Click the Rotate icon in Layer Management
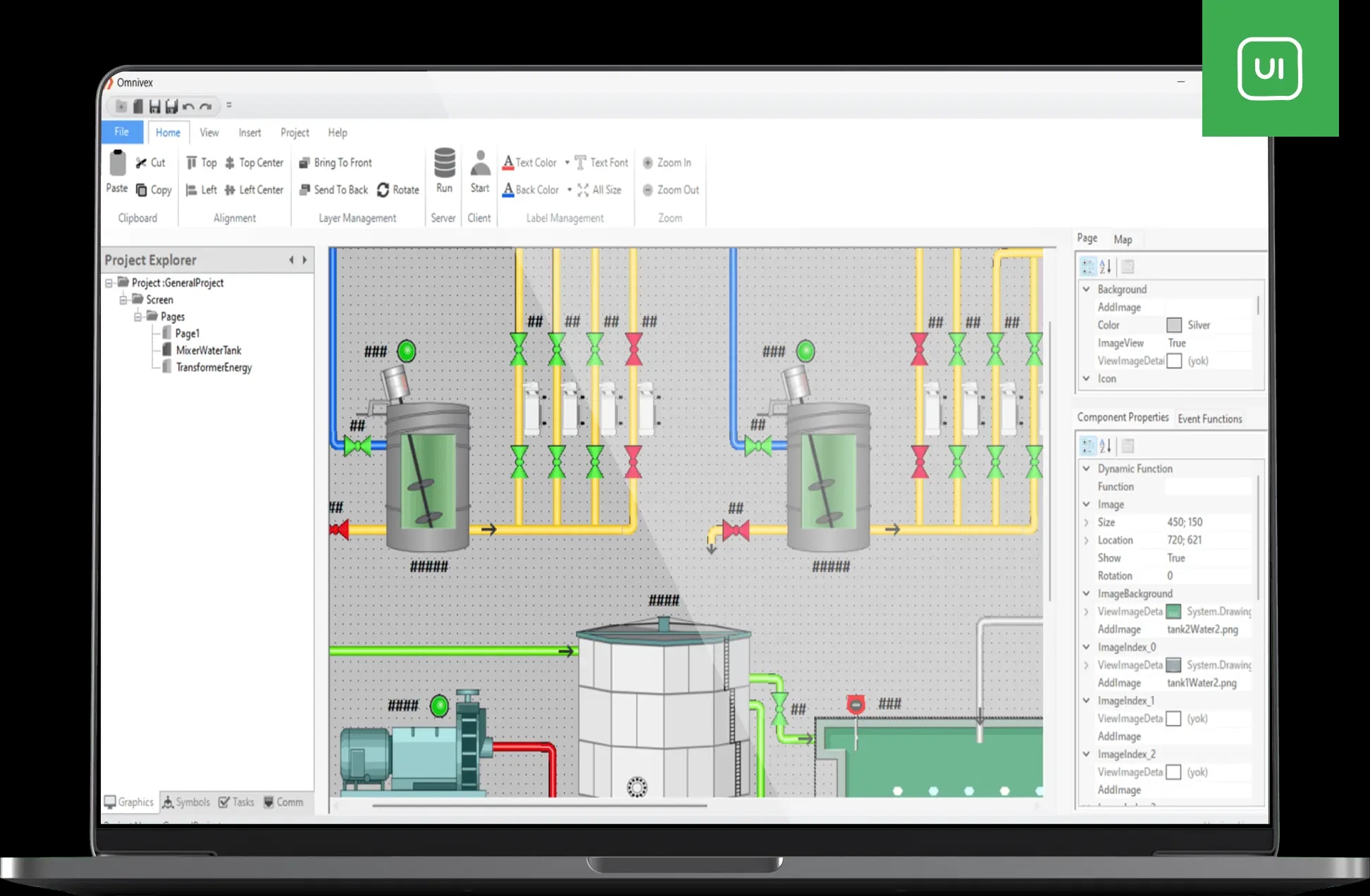 pyautogui.click(x=383, y=190)
